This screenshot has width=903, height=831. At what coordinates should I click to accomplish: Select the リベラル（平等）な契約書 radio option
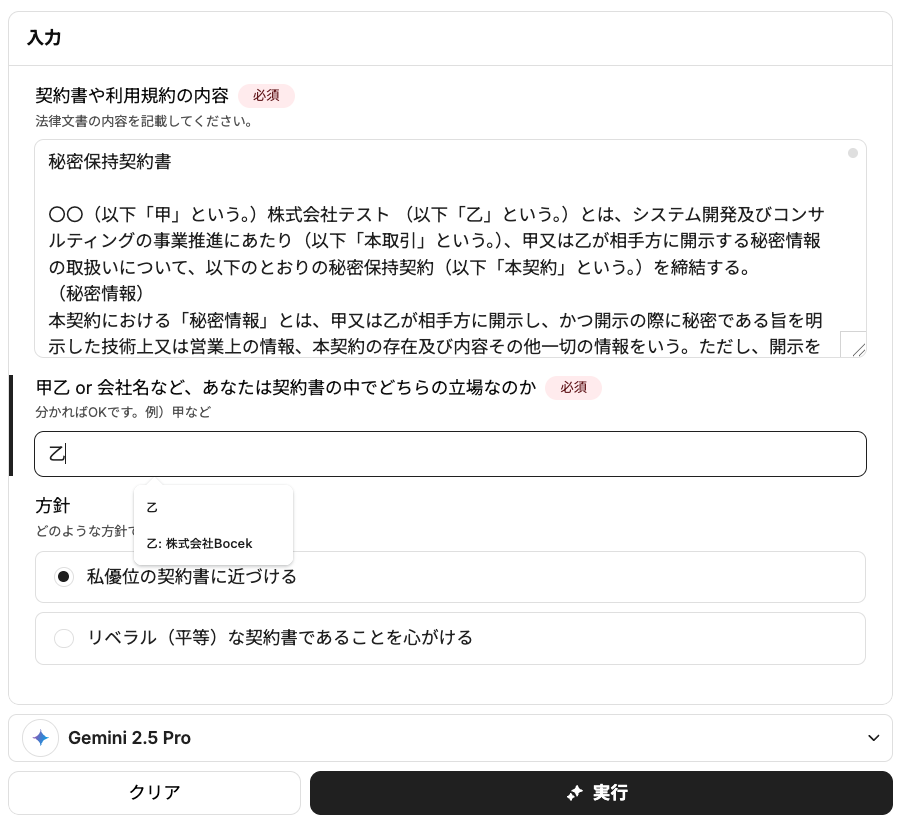64,638
